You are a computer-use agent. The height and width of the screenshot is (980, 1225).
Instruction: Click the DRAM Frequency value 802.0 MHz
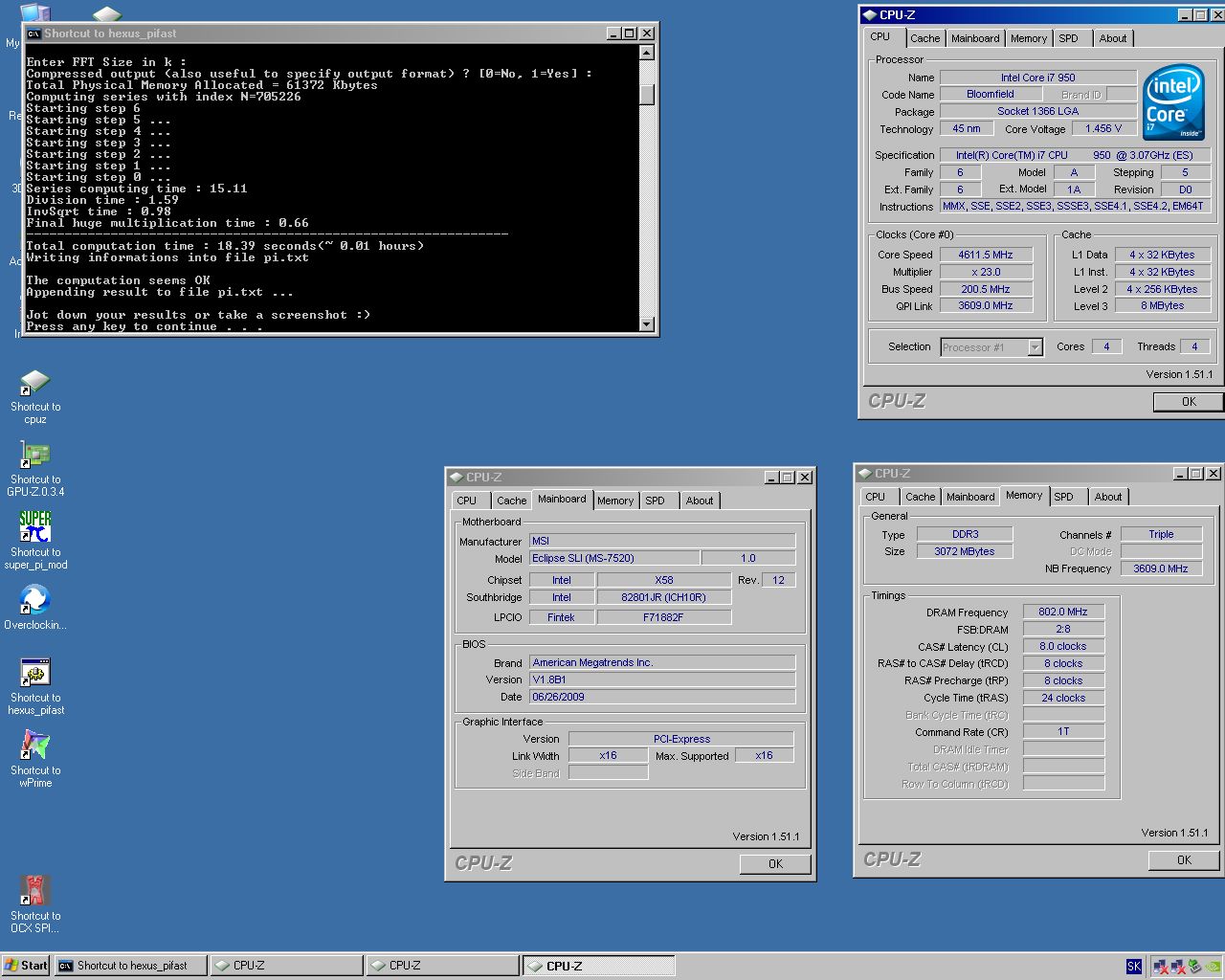click(x=1063, y=612)
